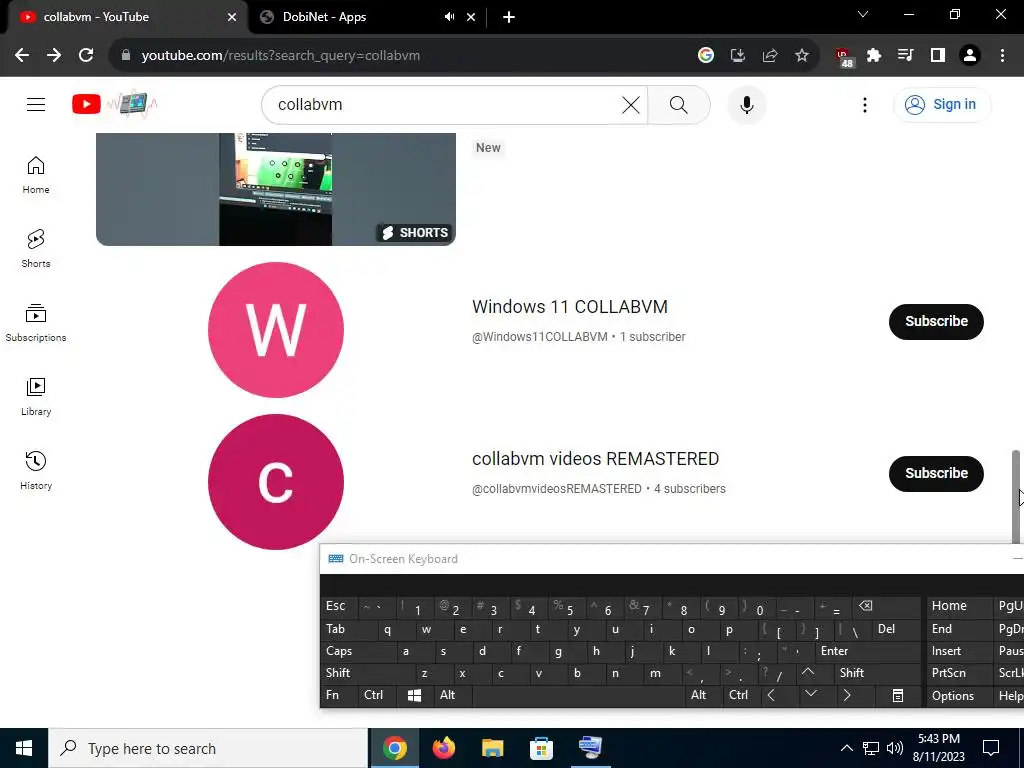
Task: Open Microsoft Store from taskbar
Action: click(541, 748)
